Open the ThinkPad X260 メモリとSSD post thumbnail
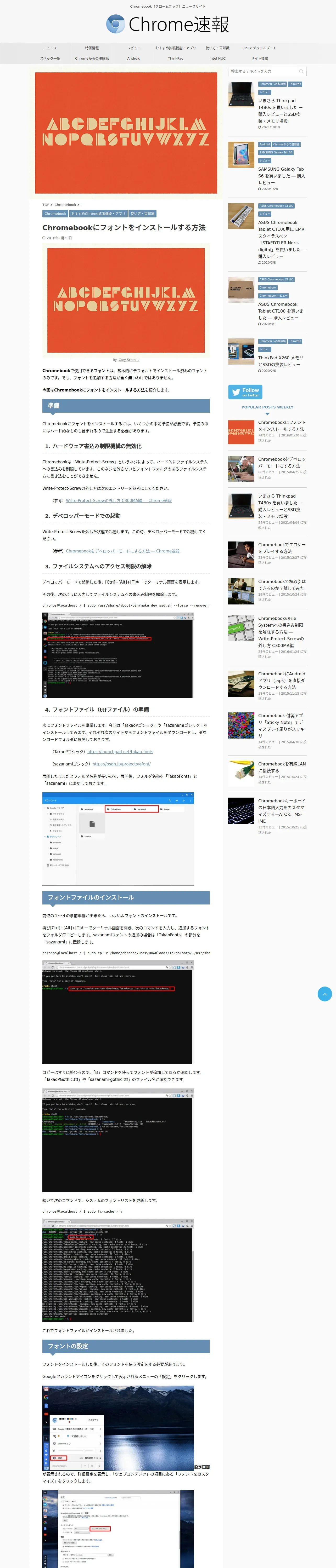Image resolution: width=336 pixels, height=1568 pixels. pyautogui.click(x=241, y=351)
